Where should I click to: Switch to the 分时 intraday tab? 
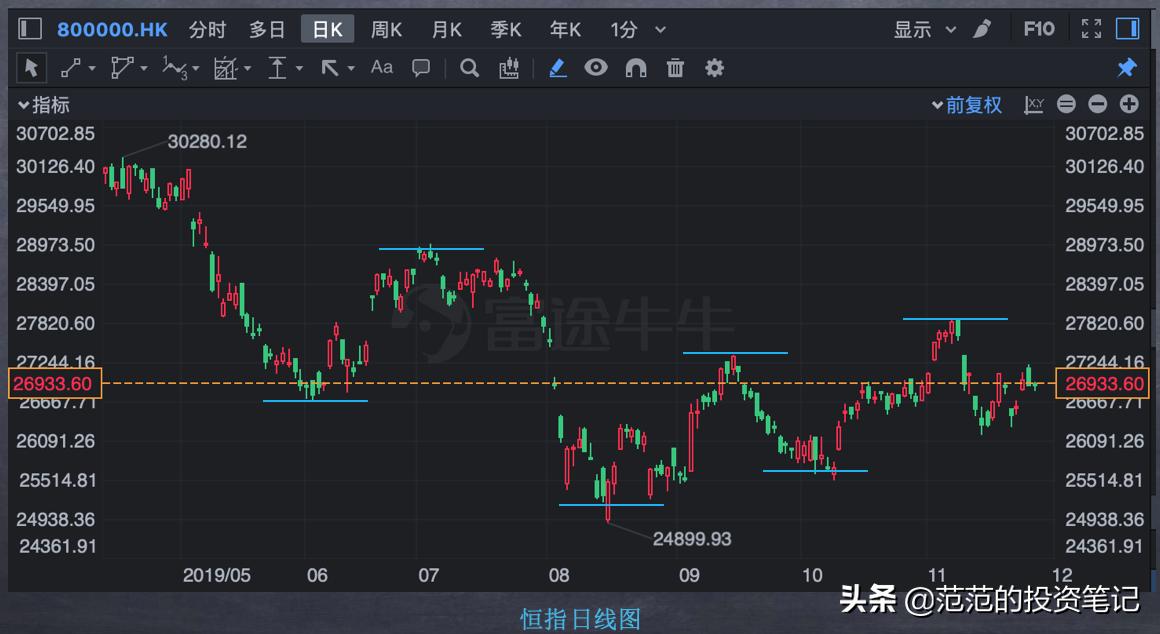click(207, 29)
